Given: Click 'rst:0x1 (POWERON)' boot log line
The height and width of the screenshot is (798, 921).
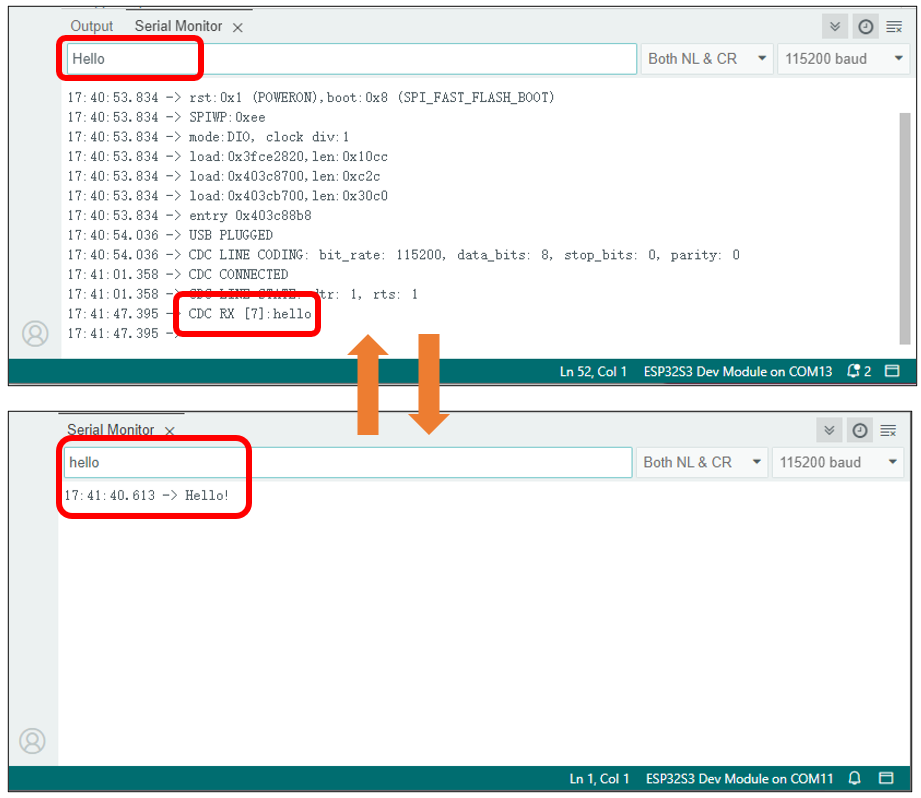Looking at the screenshot, I should pos(311,97).
